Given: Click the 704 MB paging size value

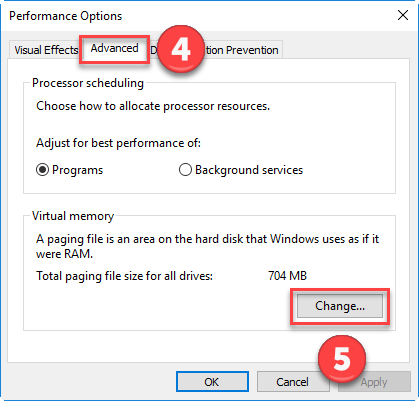Looking at the screenshot, I should click(x=287, y=276).
